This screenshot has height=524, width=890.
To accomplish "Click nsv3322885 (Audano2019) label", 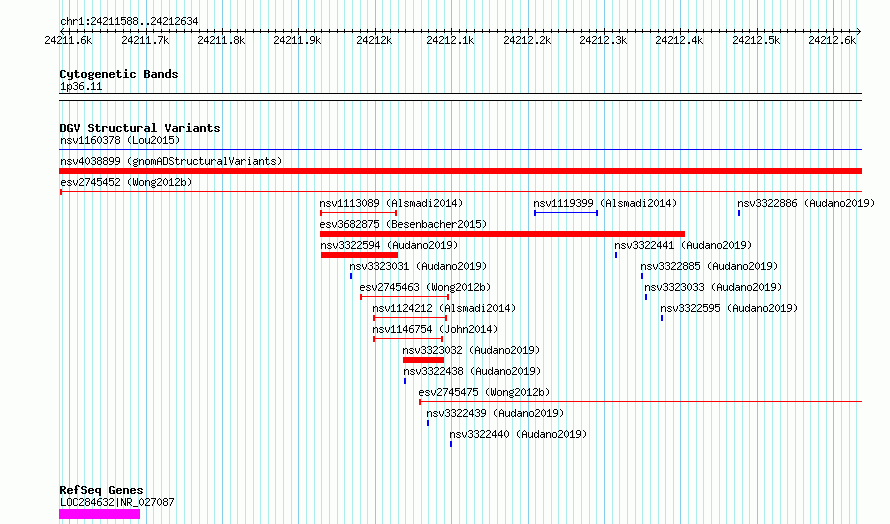I will pos(709,266).
